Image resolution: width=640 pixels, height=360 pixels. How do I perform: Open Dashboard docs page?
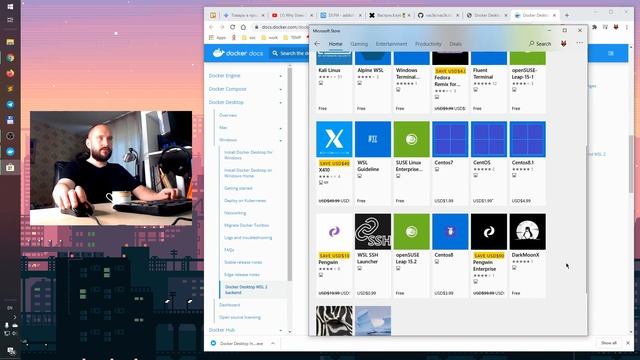pos(229,305)
